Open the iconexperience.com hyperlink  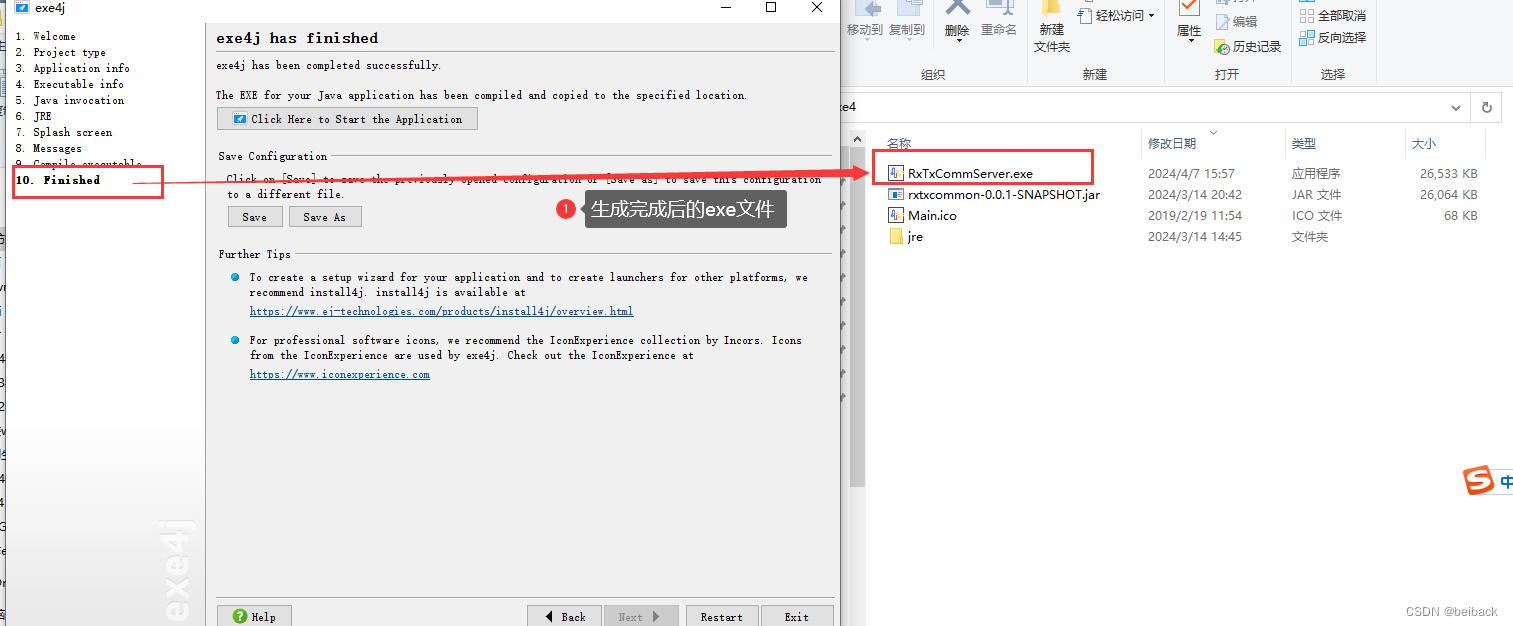click(340, 375)
